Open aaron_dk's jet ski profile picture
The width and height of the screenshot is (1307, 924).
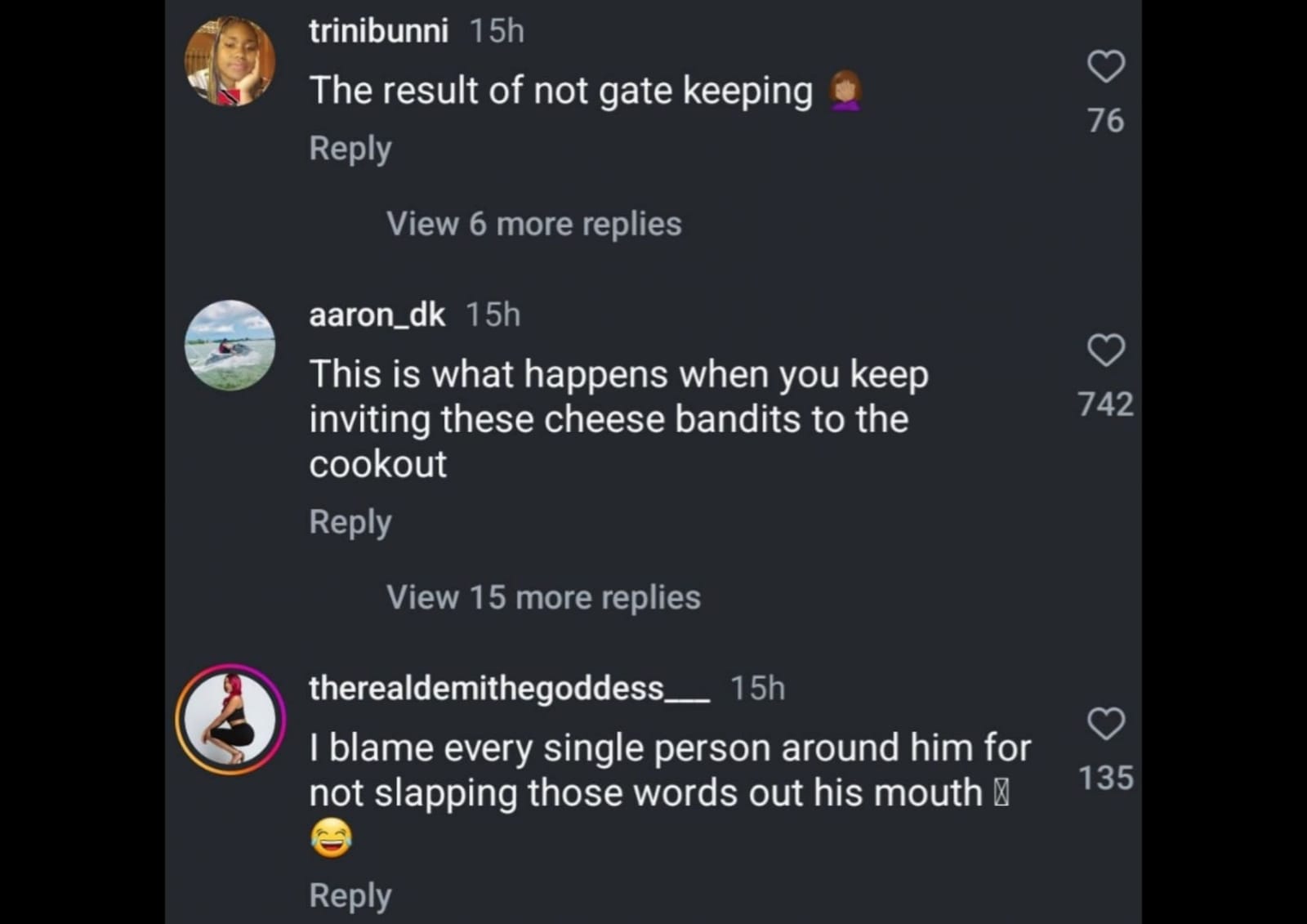pyautogui.click(x=230, y=345)
